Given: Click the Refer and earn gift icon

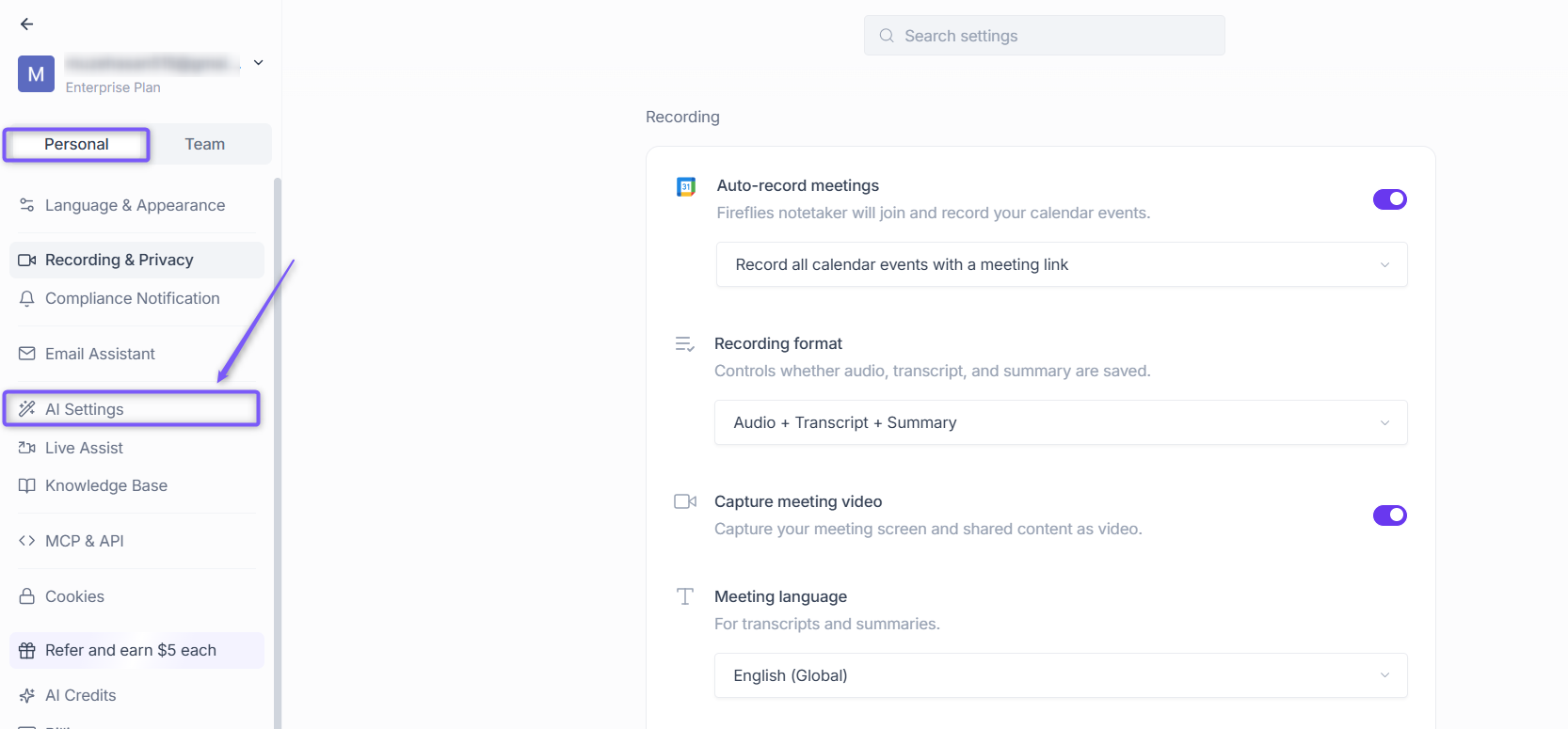Looking at the screenshot, I should pyautogui.click(x=26, y=650).
